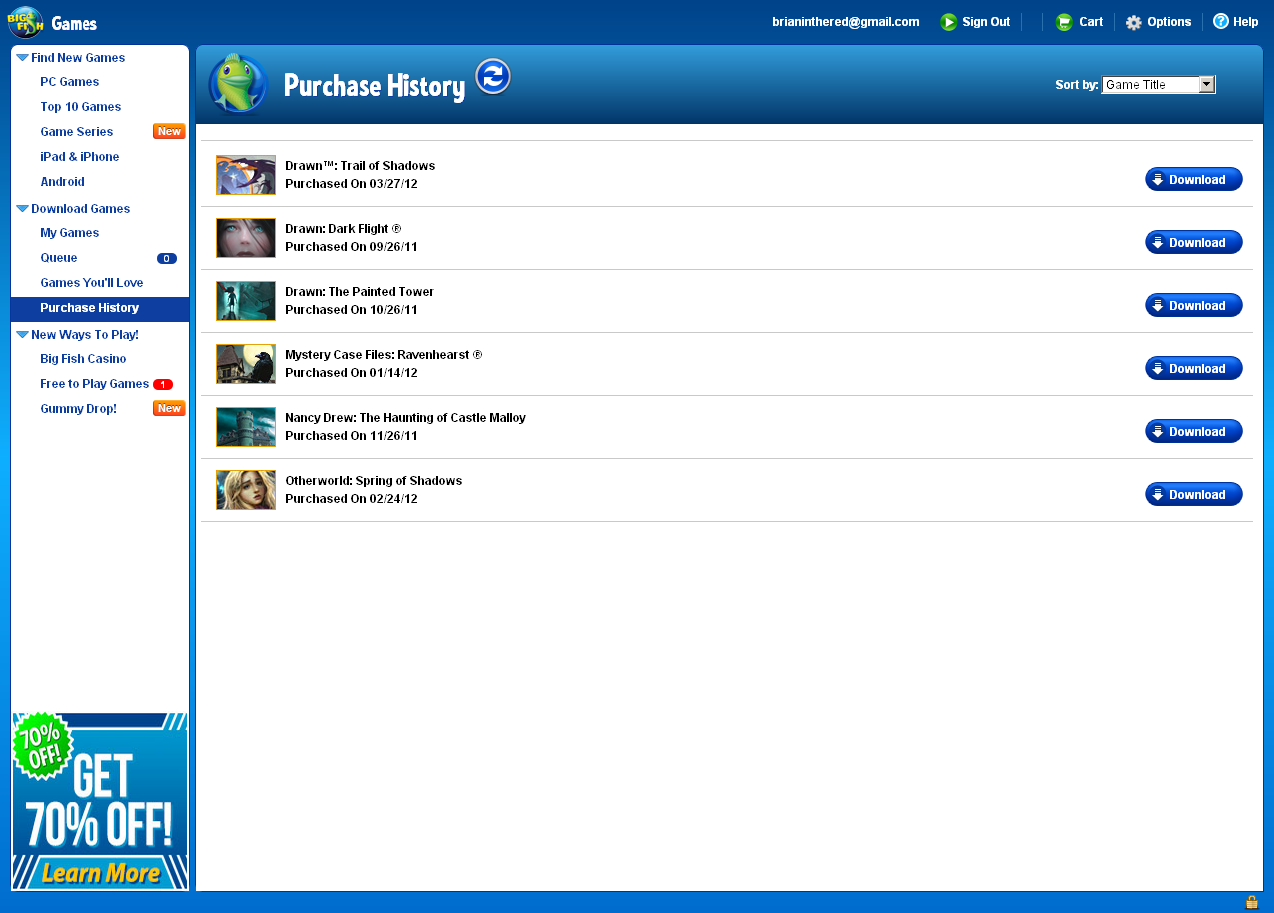Click Purchased On 09/26/11
Image resolution: width=1274 pixels, height=913 pixels.
tap(351, 247)
